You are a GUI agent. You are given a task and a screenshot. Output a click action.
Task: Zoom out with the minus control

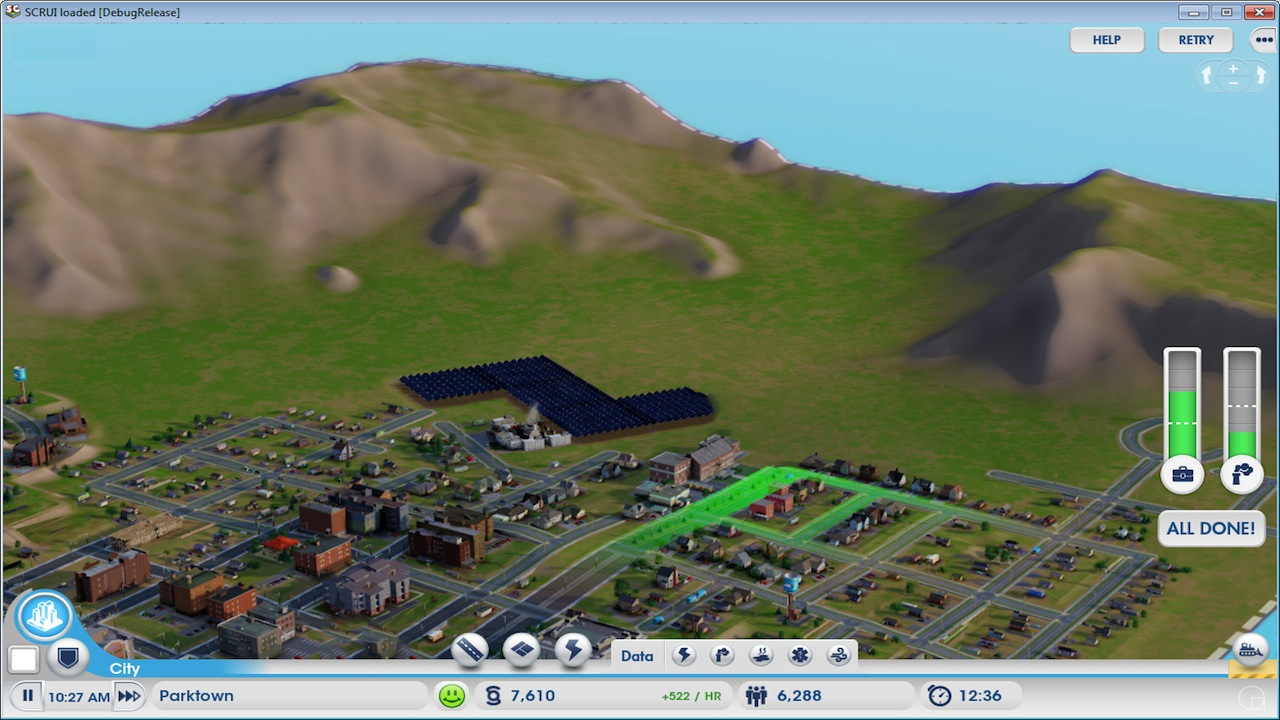coord(1233,83)
